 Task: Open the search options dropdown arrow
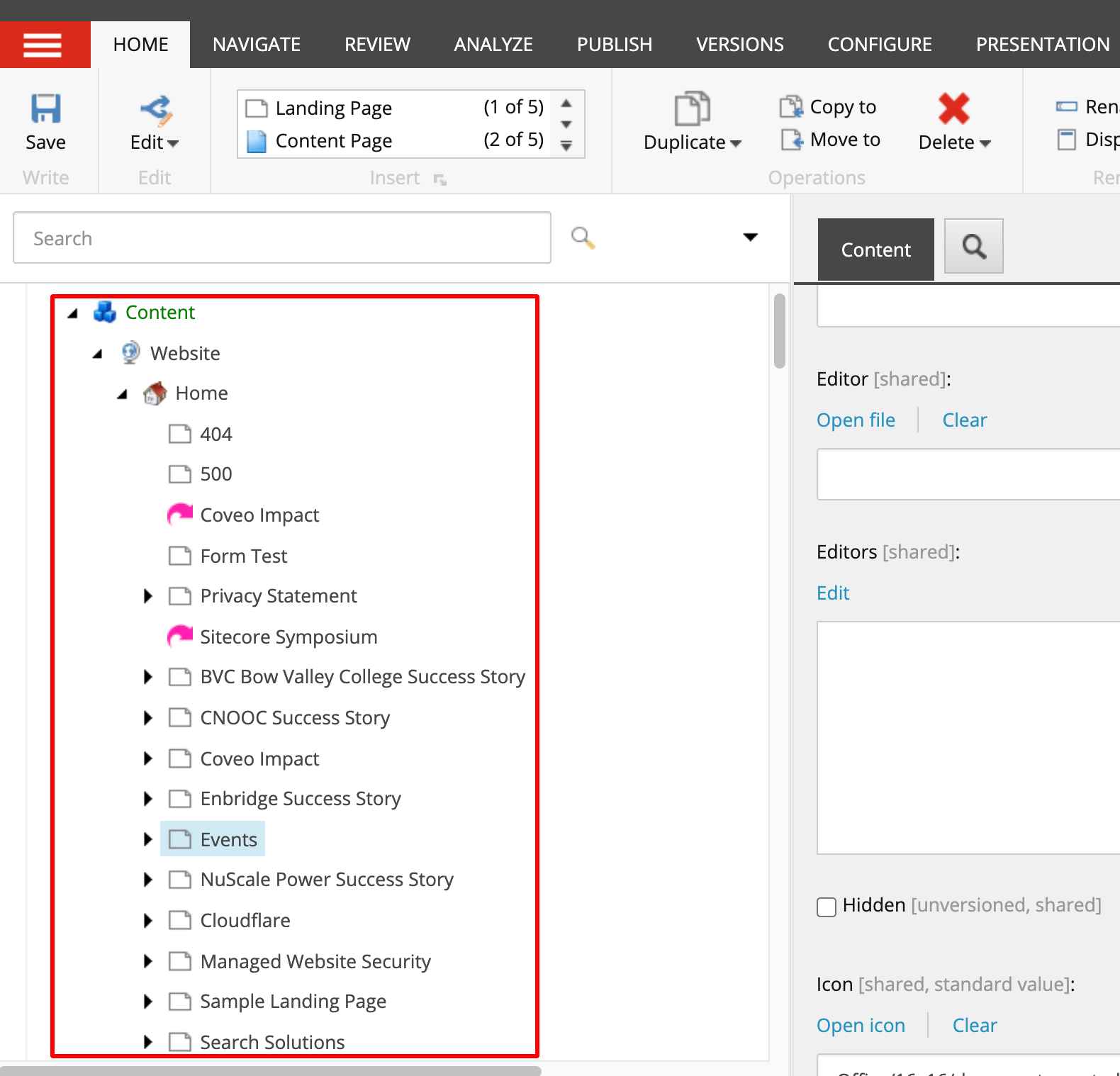(751, 237)
